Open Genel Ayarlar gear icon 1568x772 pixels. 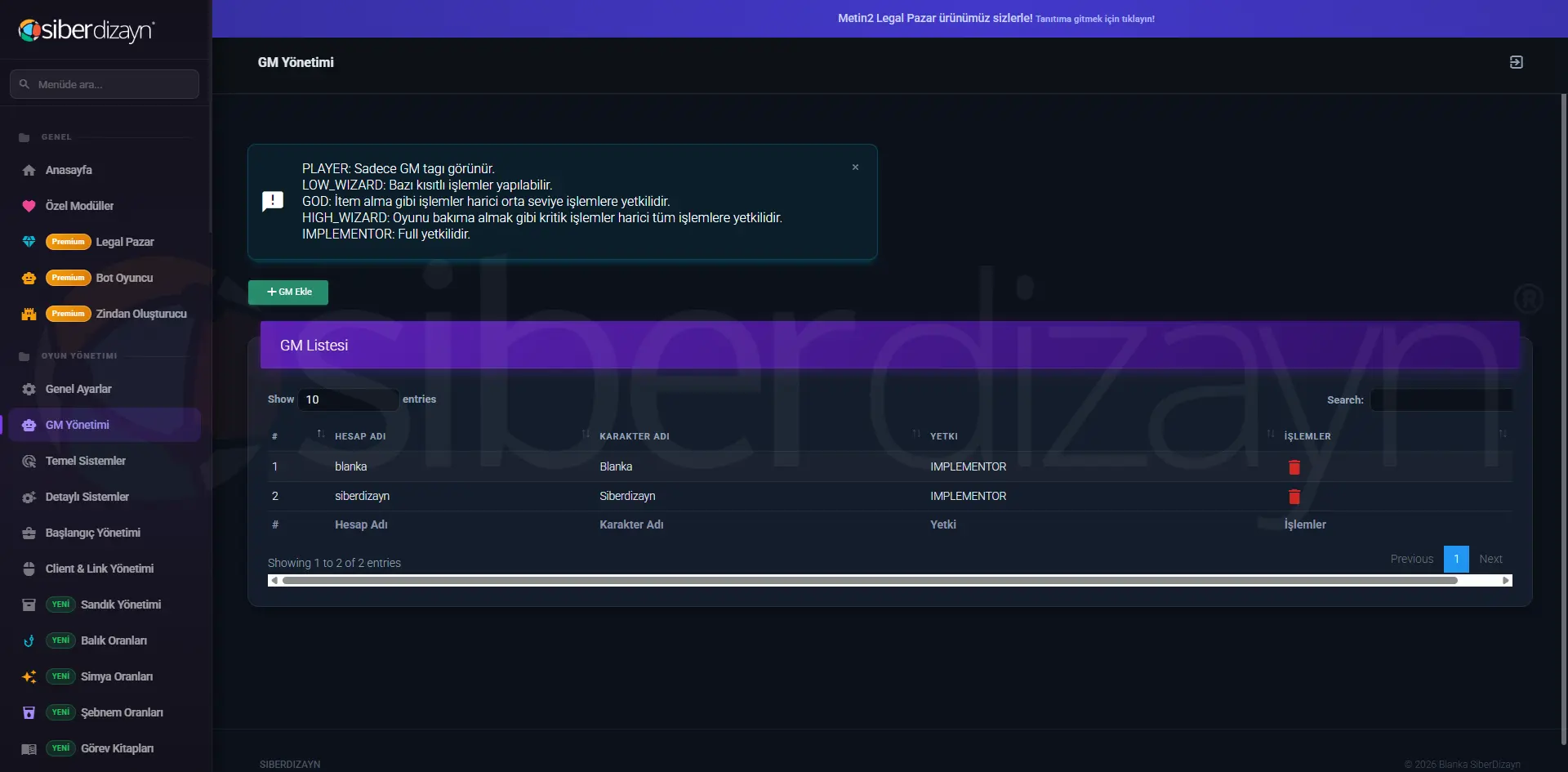tap(29, 389)
